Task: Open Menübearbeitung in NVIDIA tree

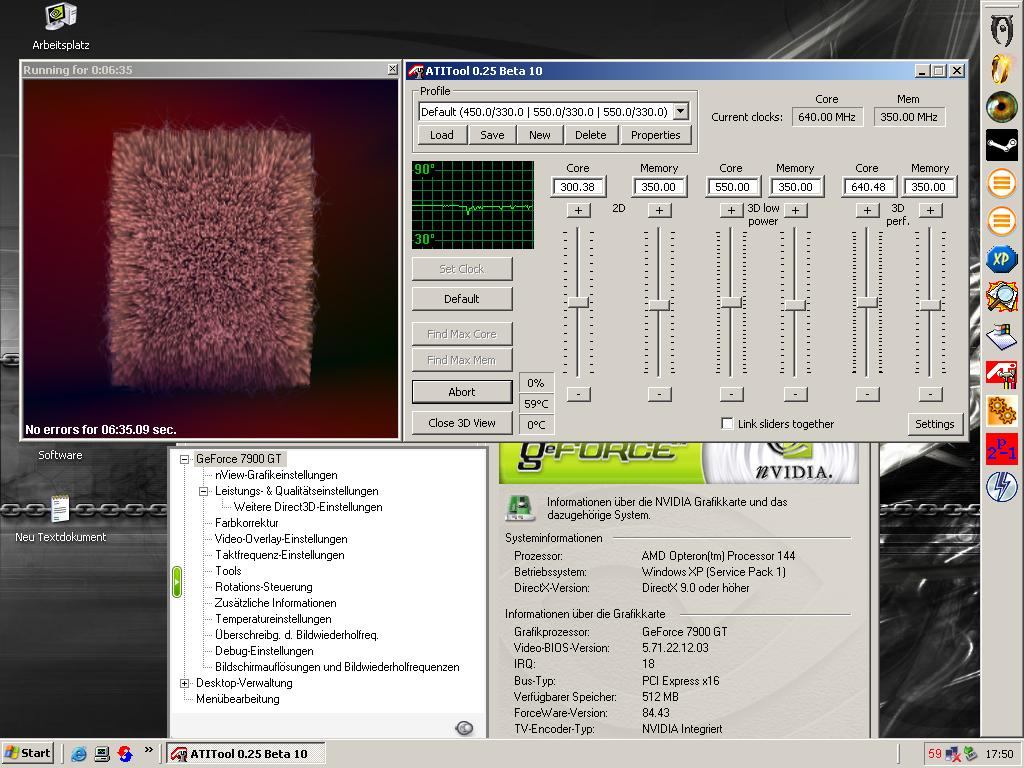Action: 238,699
